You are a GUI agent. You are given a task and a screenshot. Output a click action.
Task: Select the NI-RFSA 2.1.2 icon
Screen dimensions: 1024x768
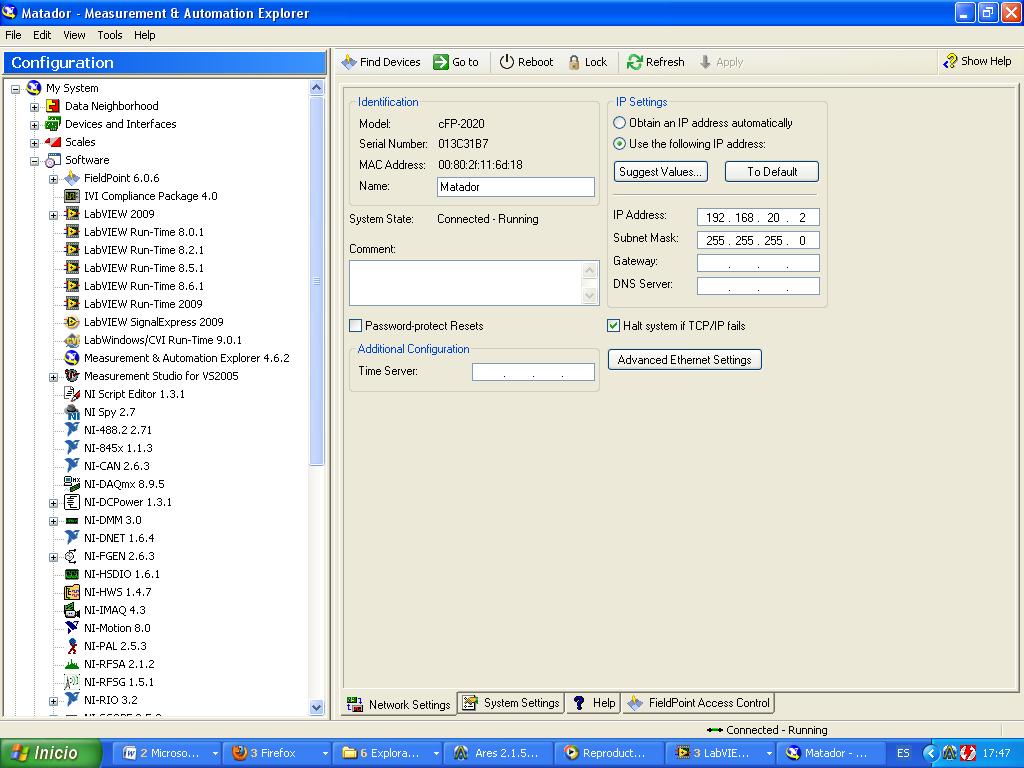pos(72,664)
